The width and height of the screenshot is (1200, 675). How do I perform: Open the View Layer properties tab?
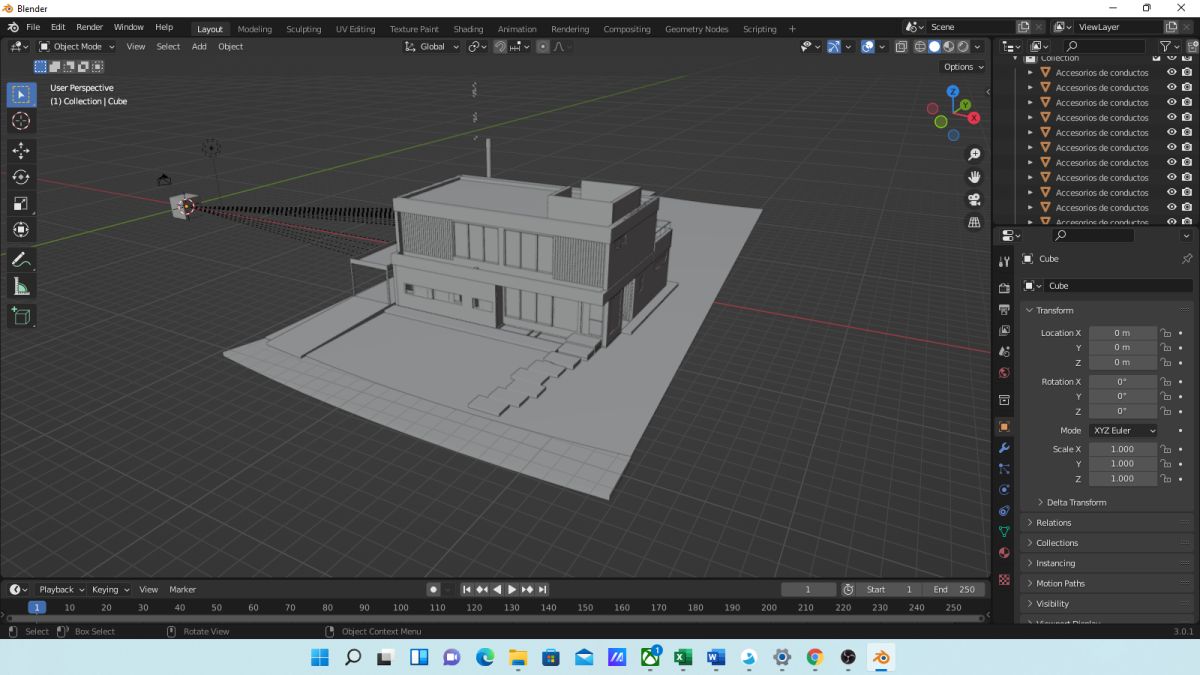(x=1004, y=330)
